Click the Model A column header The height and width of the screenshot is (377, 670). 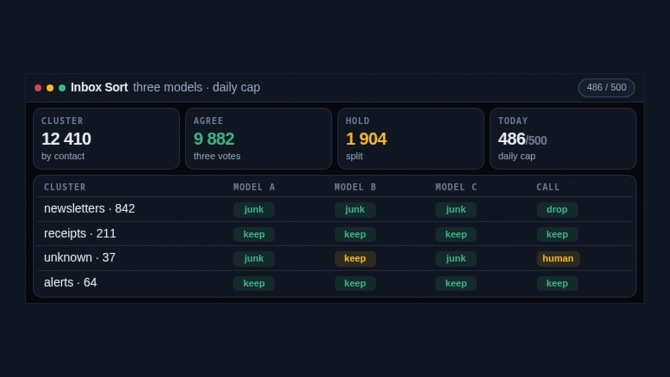click(x=254, y=187)
